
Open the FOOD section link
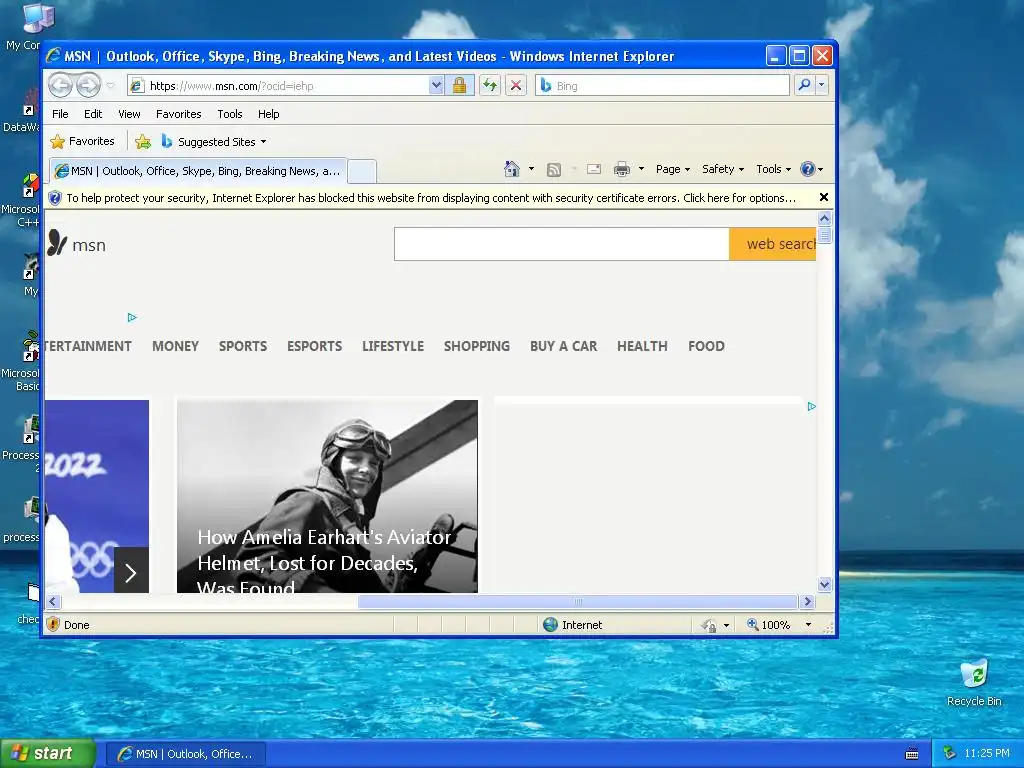click(706, 346)
